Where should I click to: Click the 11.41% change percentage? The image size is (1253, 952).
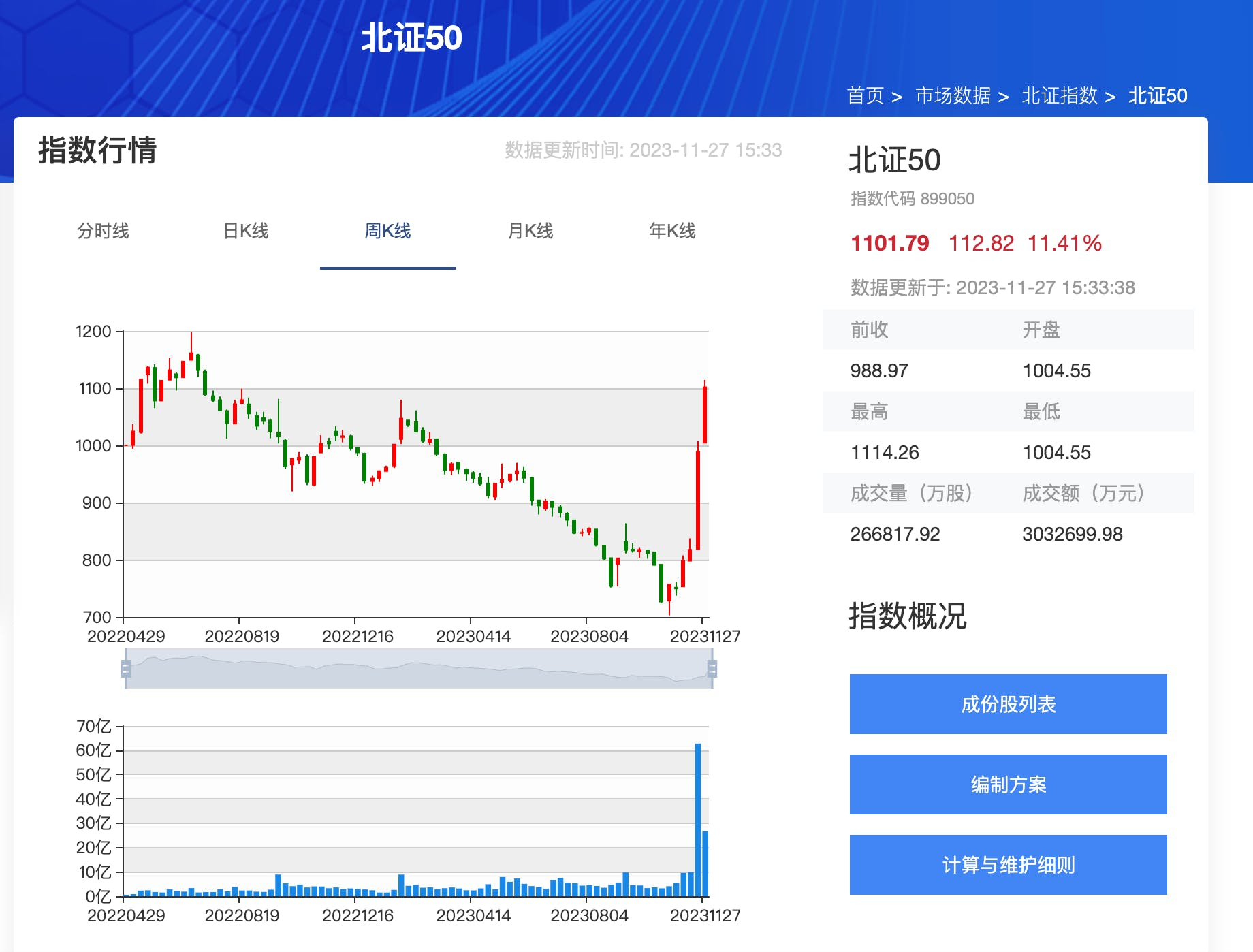coord(1064,243)
